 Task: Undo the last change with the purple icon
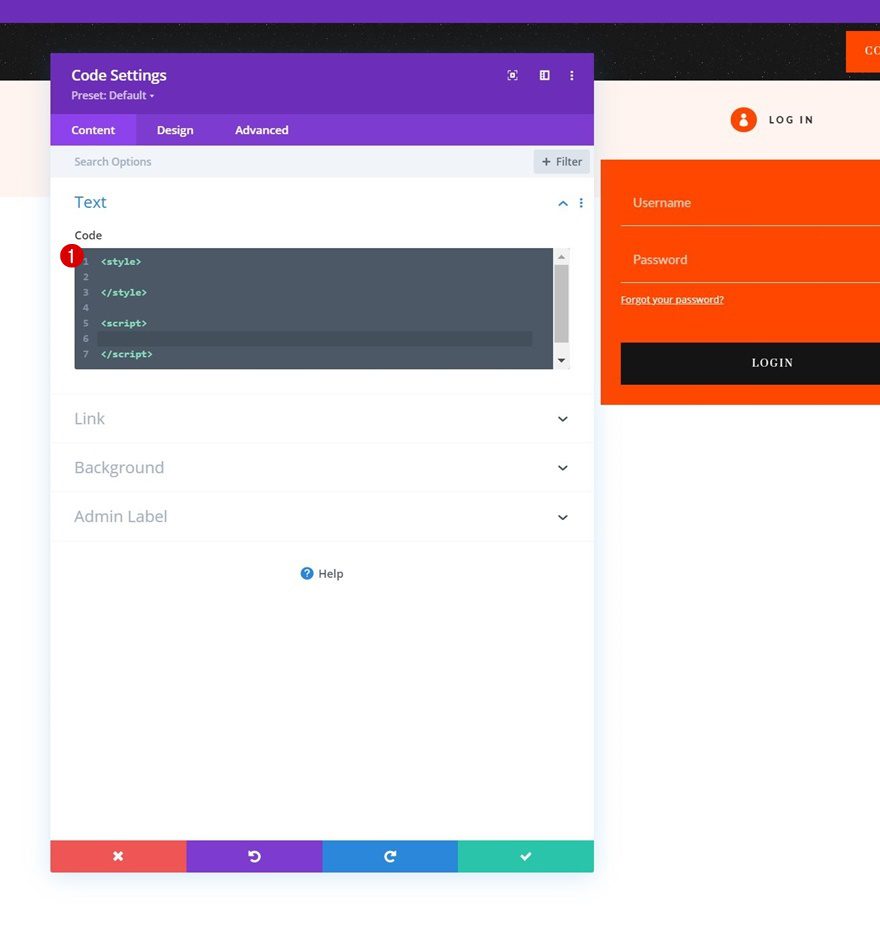(254, 856)
